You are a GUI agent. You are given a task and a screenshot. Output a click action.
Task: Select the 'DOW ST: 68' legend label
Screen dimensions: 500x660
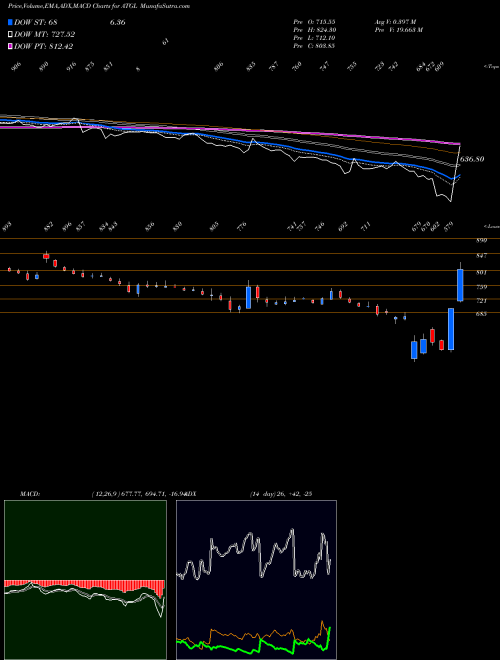point(36,22)
